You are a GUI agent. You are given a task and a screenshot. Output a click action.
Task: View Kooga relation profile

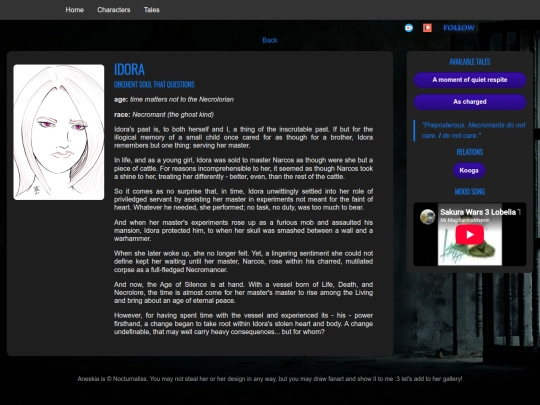(469, 170)
